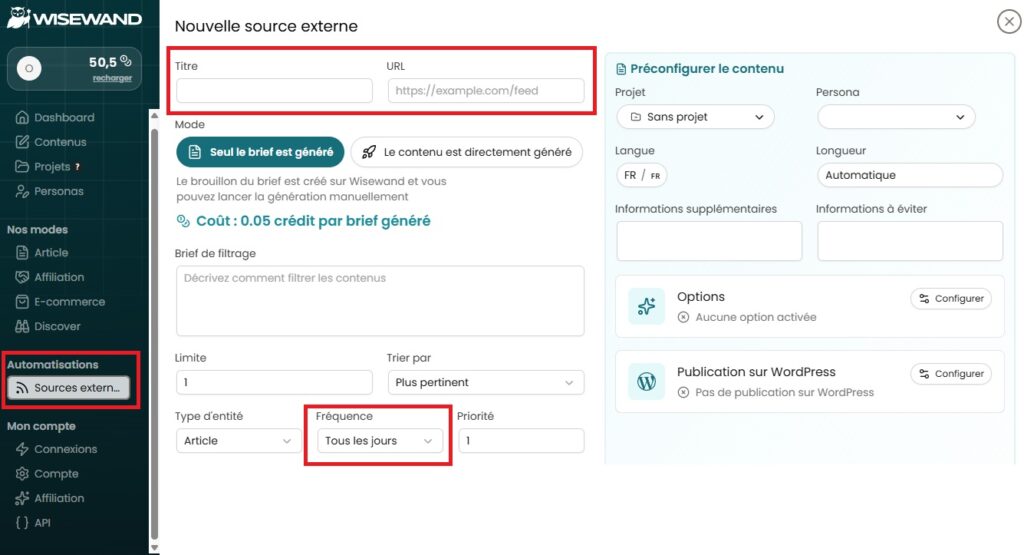Image resolution: width=1024 pixels, height=555 pixels.
Task: Click the Préconfigurer le contenu document icon
Action: (621, 69)
